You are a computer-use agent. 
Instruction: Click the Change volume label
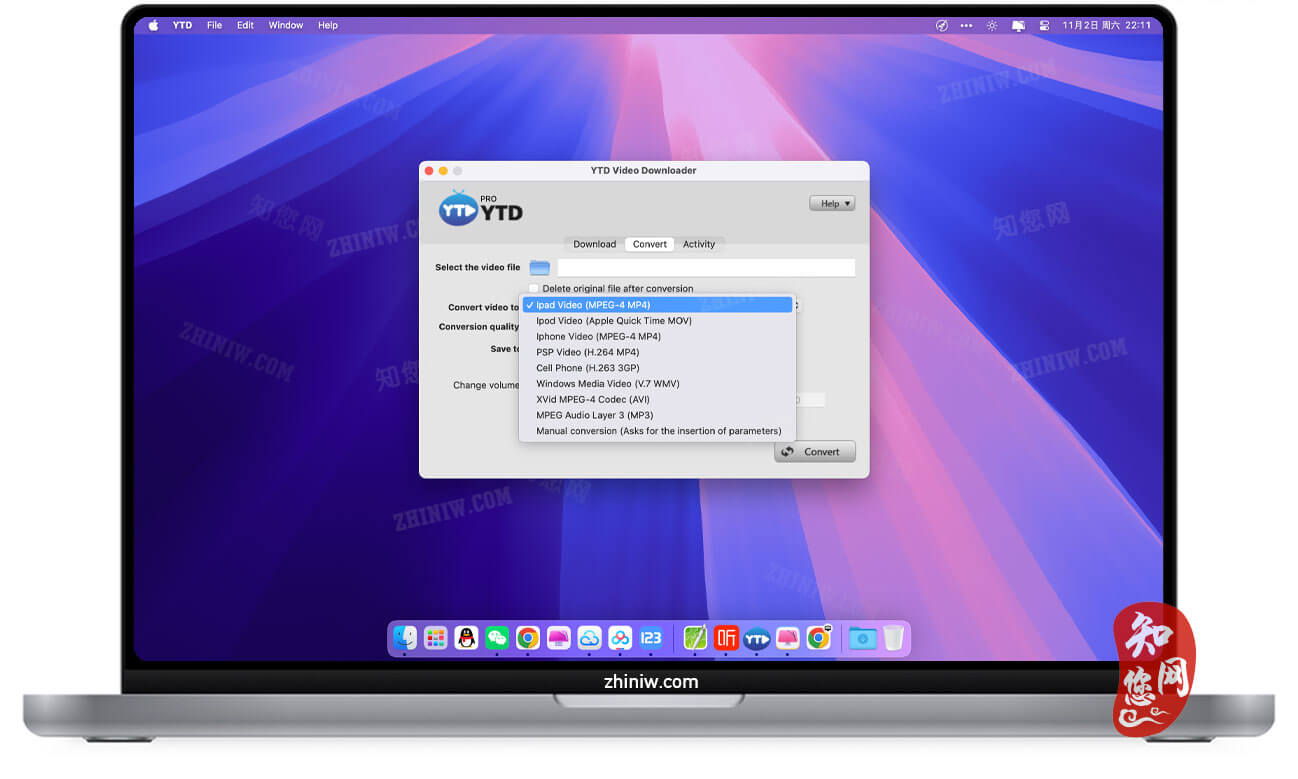tap(486, 385)
